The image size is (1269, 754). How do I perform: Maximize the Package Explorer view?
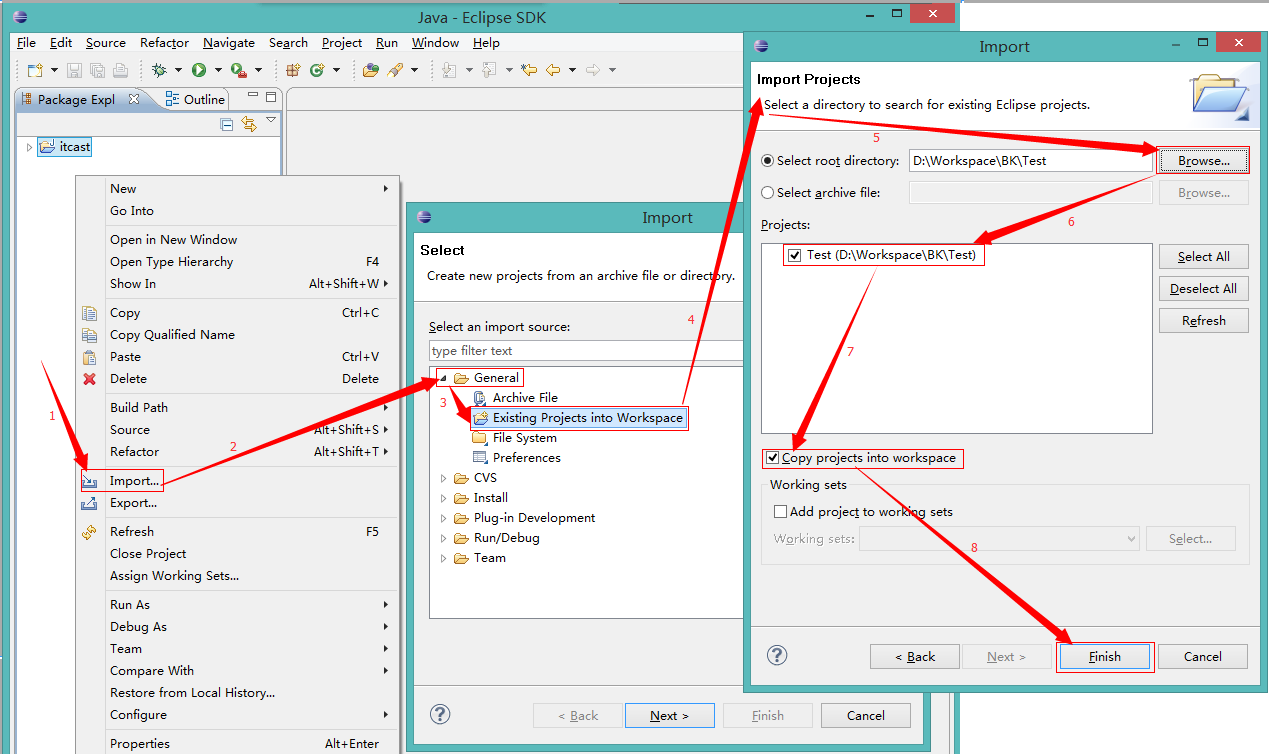[x=270, y=97]
